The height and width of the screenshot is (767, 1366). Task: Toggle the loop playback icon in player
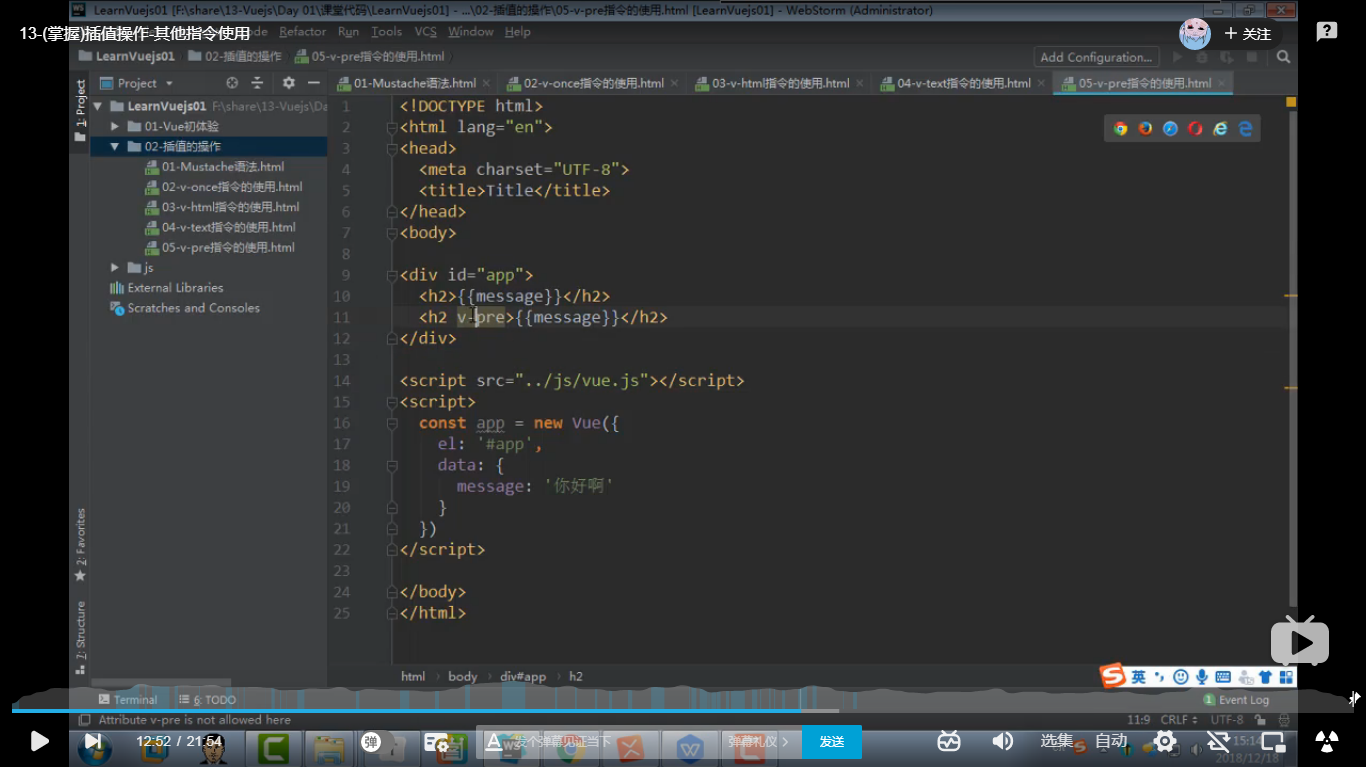[1218, 741]
